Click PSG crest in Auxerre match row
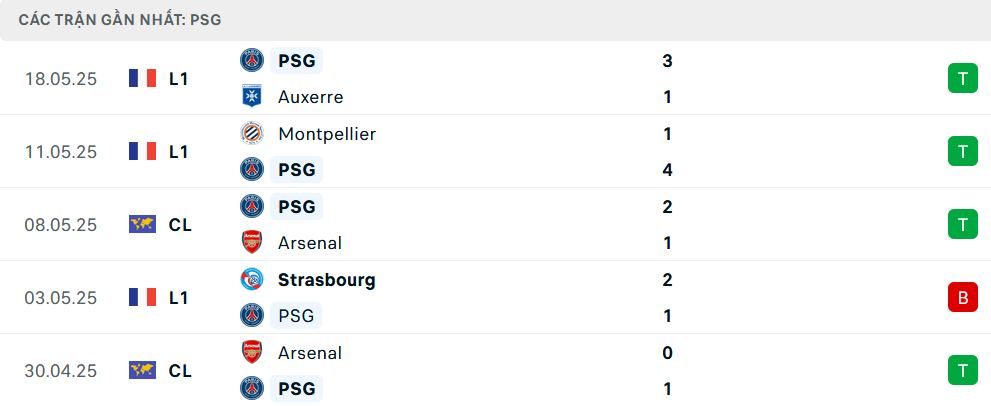The image size is (991, 406). tap(252, 60)
